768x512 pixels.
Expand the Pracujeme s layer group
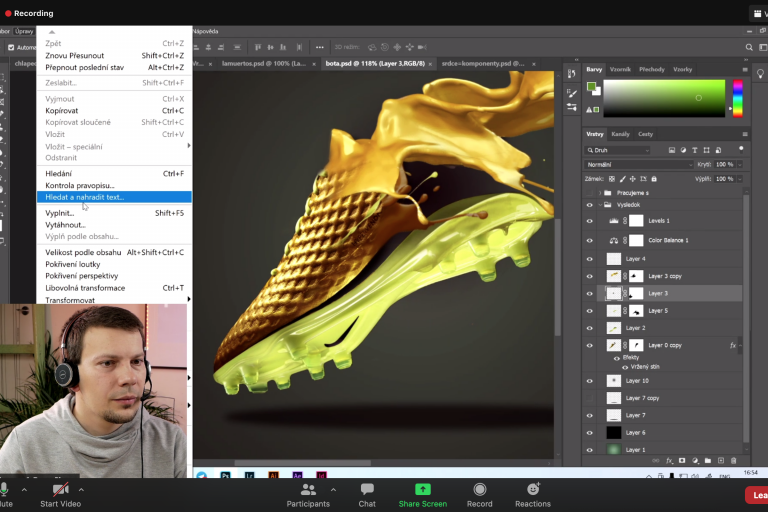click(599, 192)
